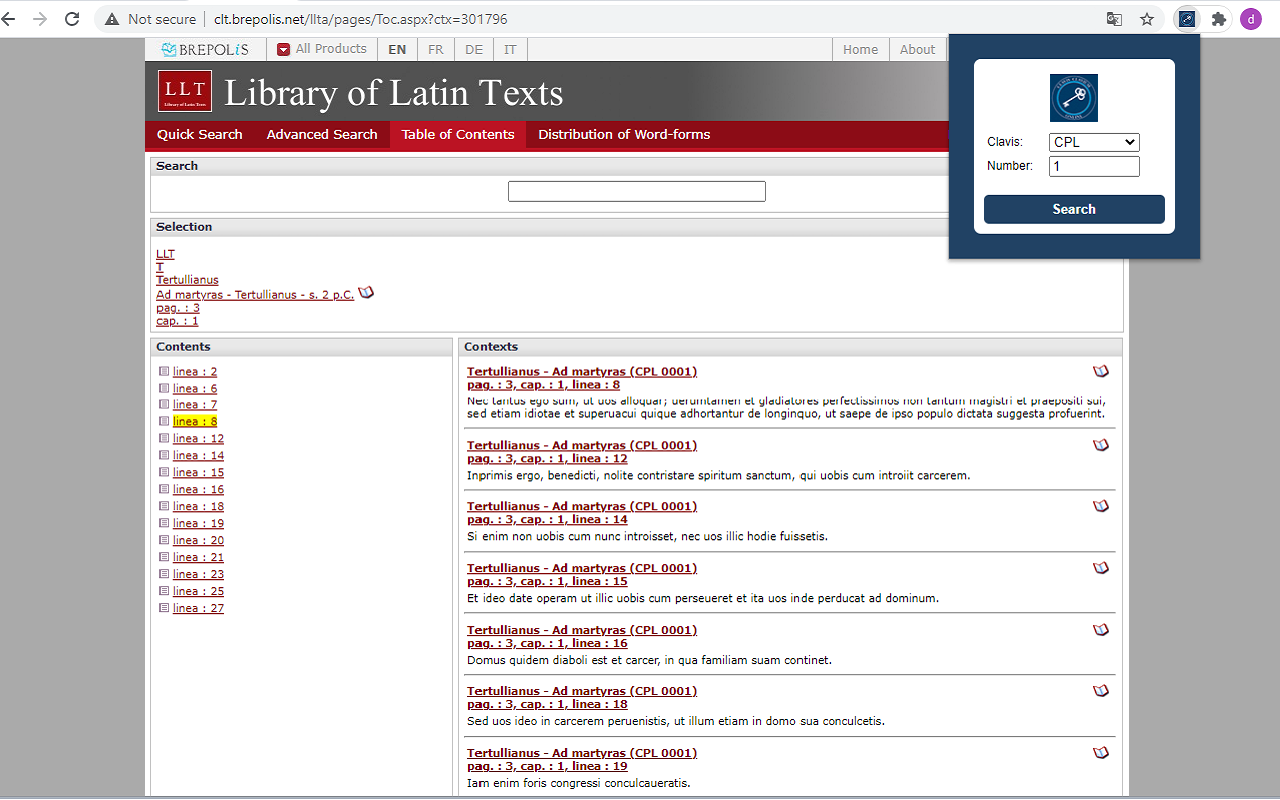1280x800 pixels.
Task: Click the page icon beside linea : 2
Action: point(164,372)
